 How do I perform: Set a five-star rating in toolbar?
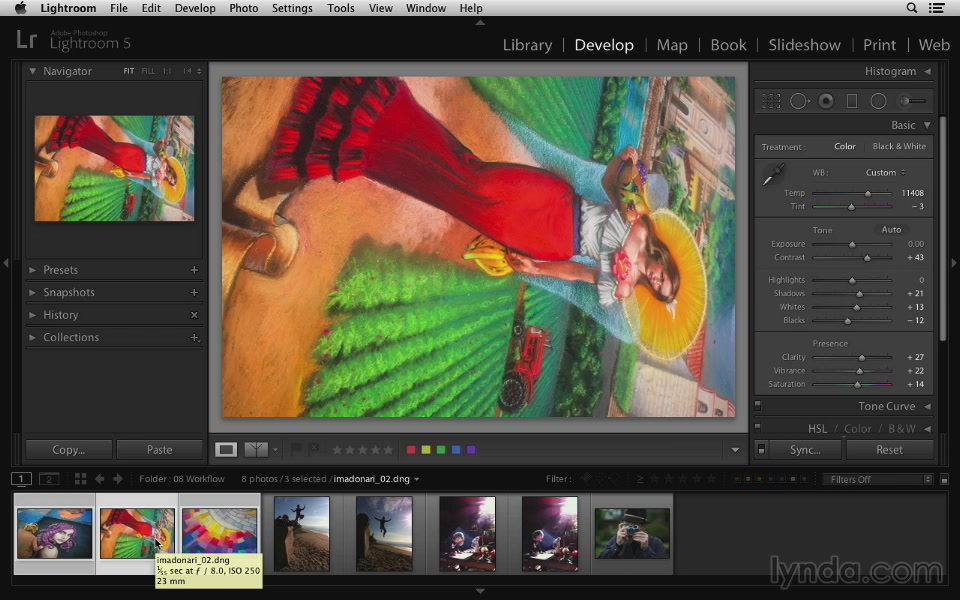pyautogui.click(x=388, y=450)
